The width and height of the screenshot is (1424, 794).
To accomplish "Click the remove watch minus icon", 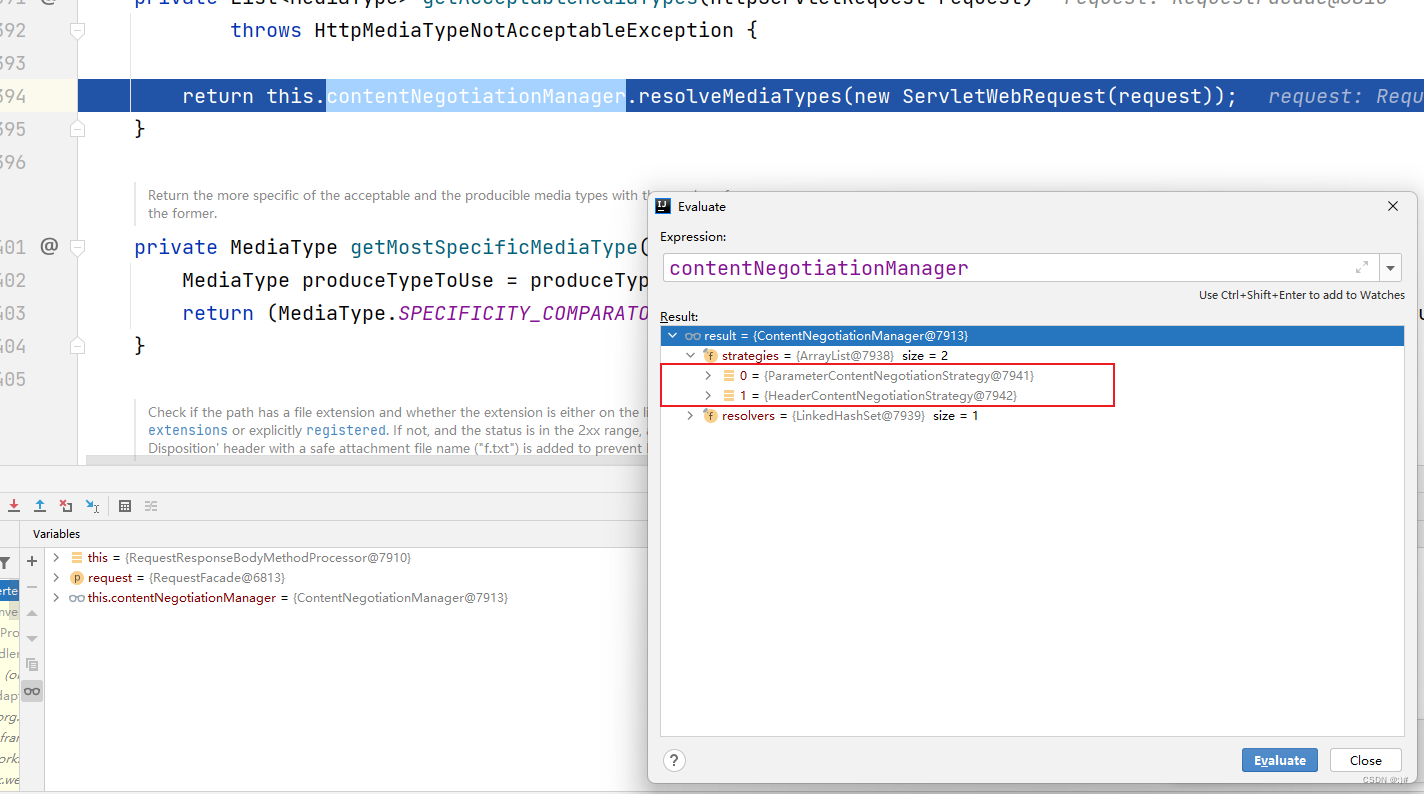I will pos(32,587).
